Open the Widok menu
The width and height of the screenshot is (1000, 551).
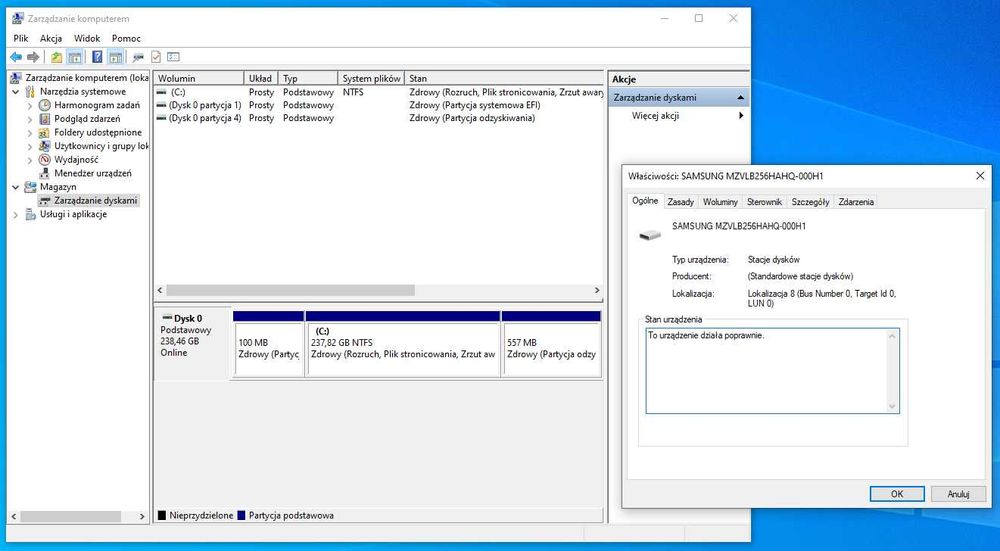click(x=87, y=38)
